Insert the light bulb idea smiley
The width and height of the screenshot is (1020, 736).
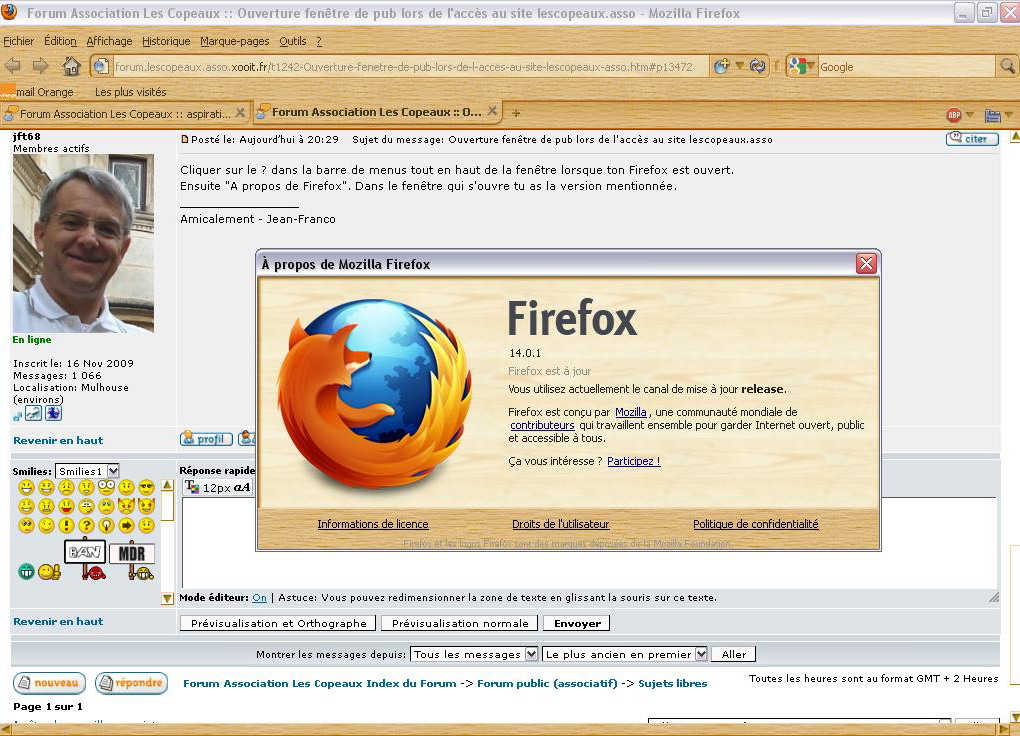(x=106, y=525)
